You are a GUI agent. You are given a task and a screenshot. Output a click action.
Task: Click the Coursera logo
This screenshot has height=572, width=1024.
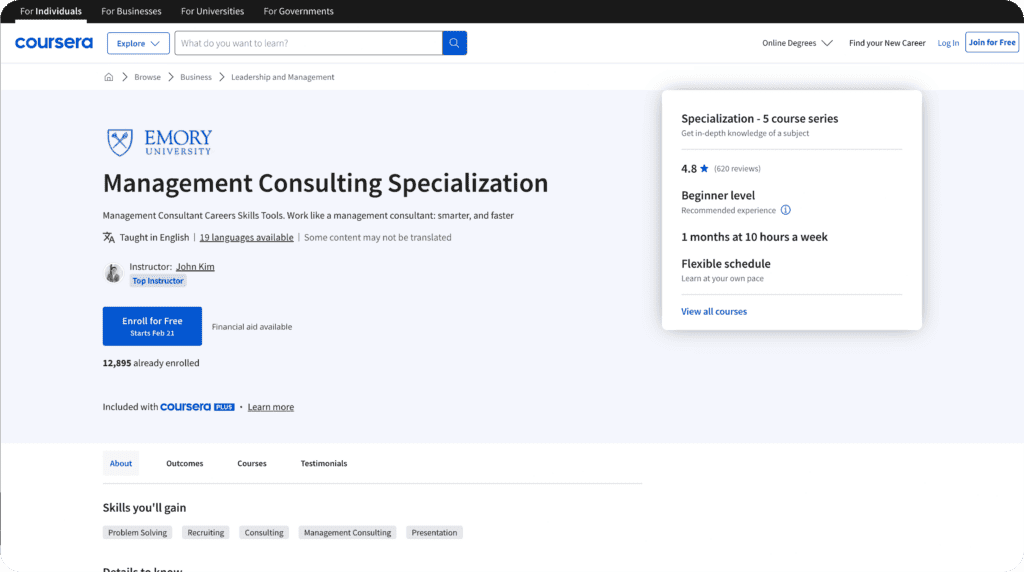(x=54, y=43)
